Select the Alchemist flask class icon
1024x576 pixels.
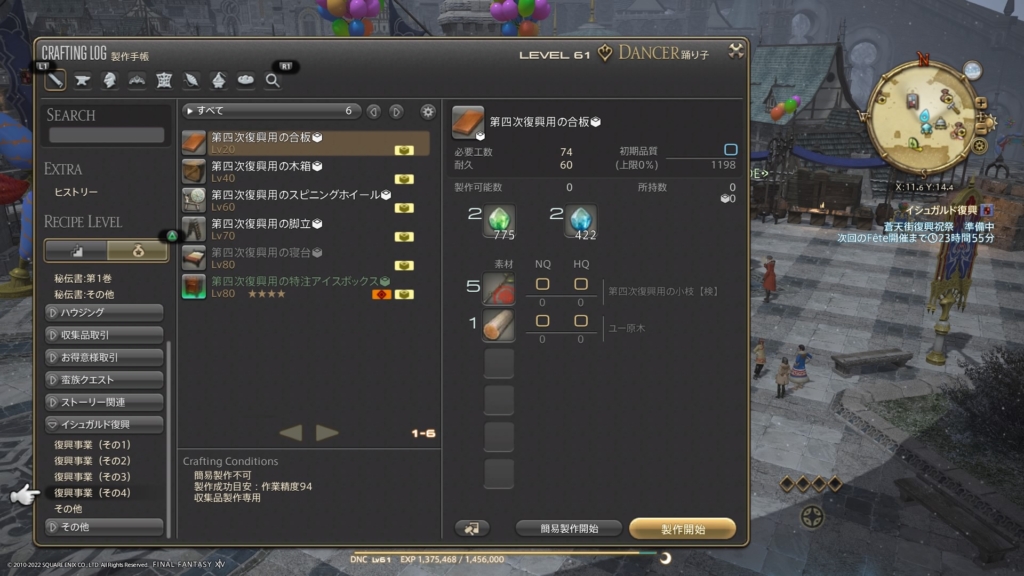tap(218, 80)
